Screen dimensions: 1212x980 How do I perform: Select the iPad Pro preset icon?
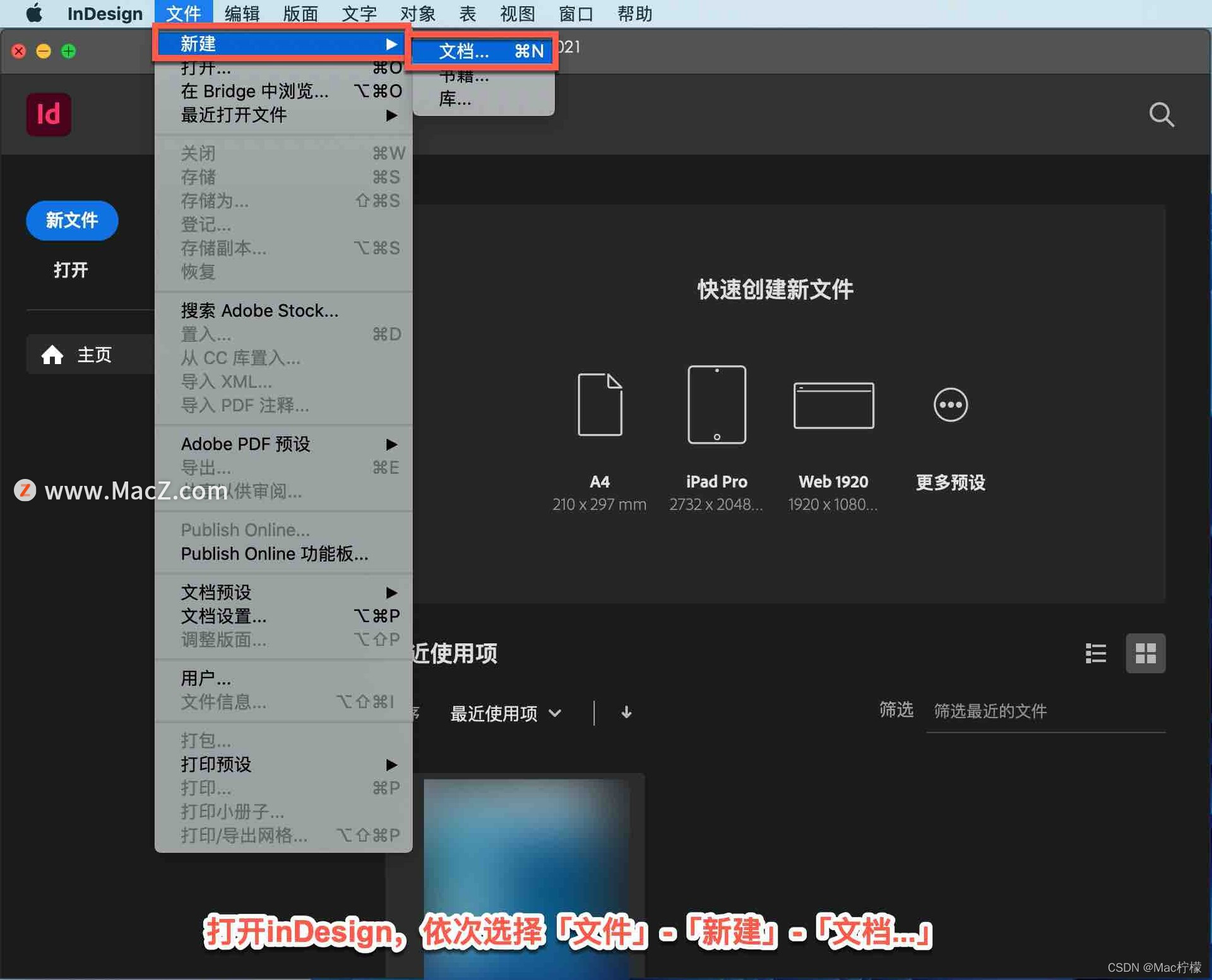[x=716, y=404]
